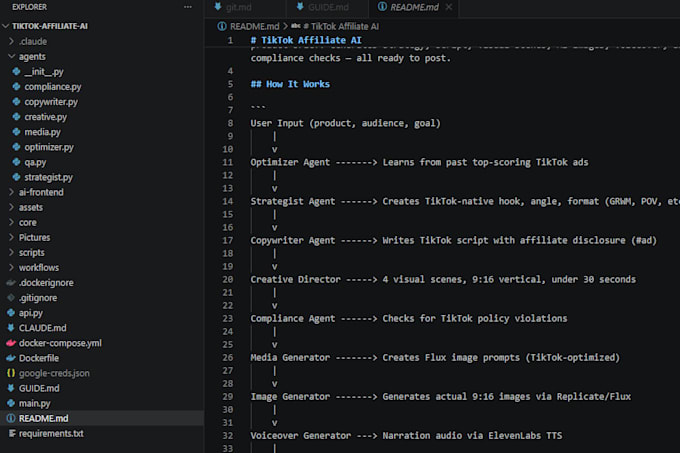The width and height of the screenshot is (680, 453).
Task: Click markdown icon on git.md tab
Action: [x=218, y=7]
